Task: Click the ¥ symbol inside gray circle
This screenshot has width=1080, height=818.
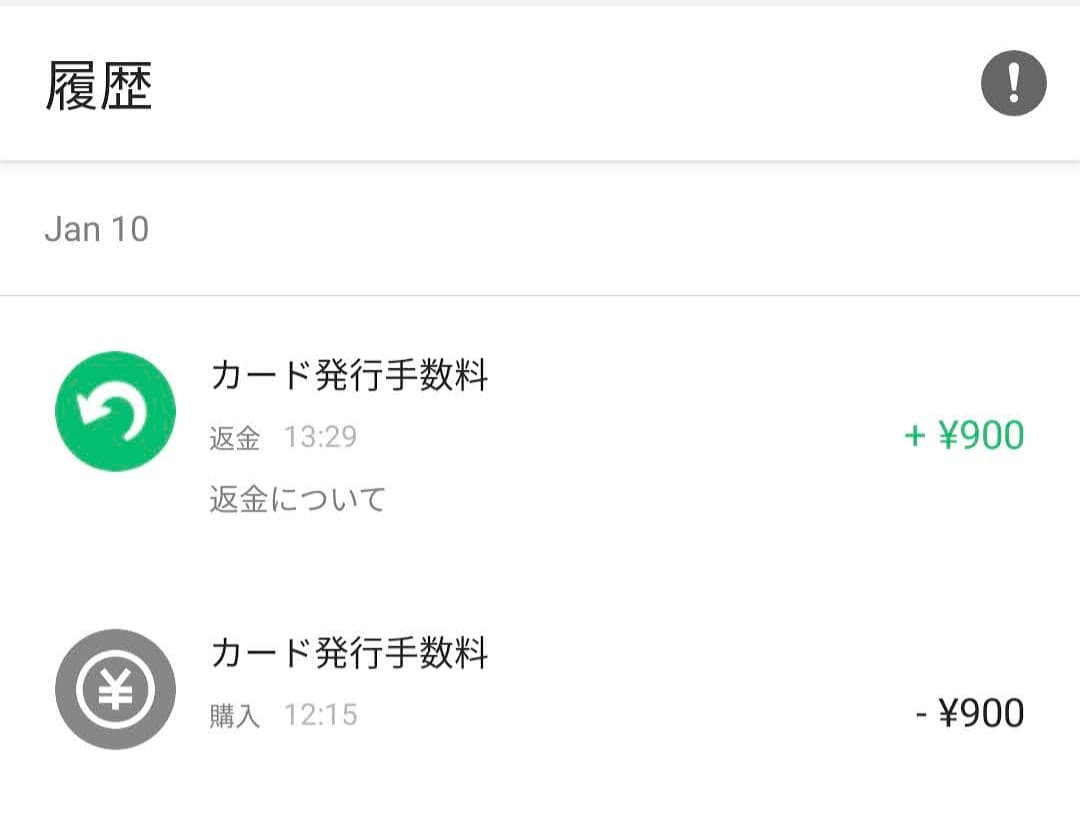Action: pos(115,690)
